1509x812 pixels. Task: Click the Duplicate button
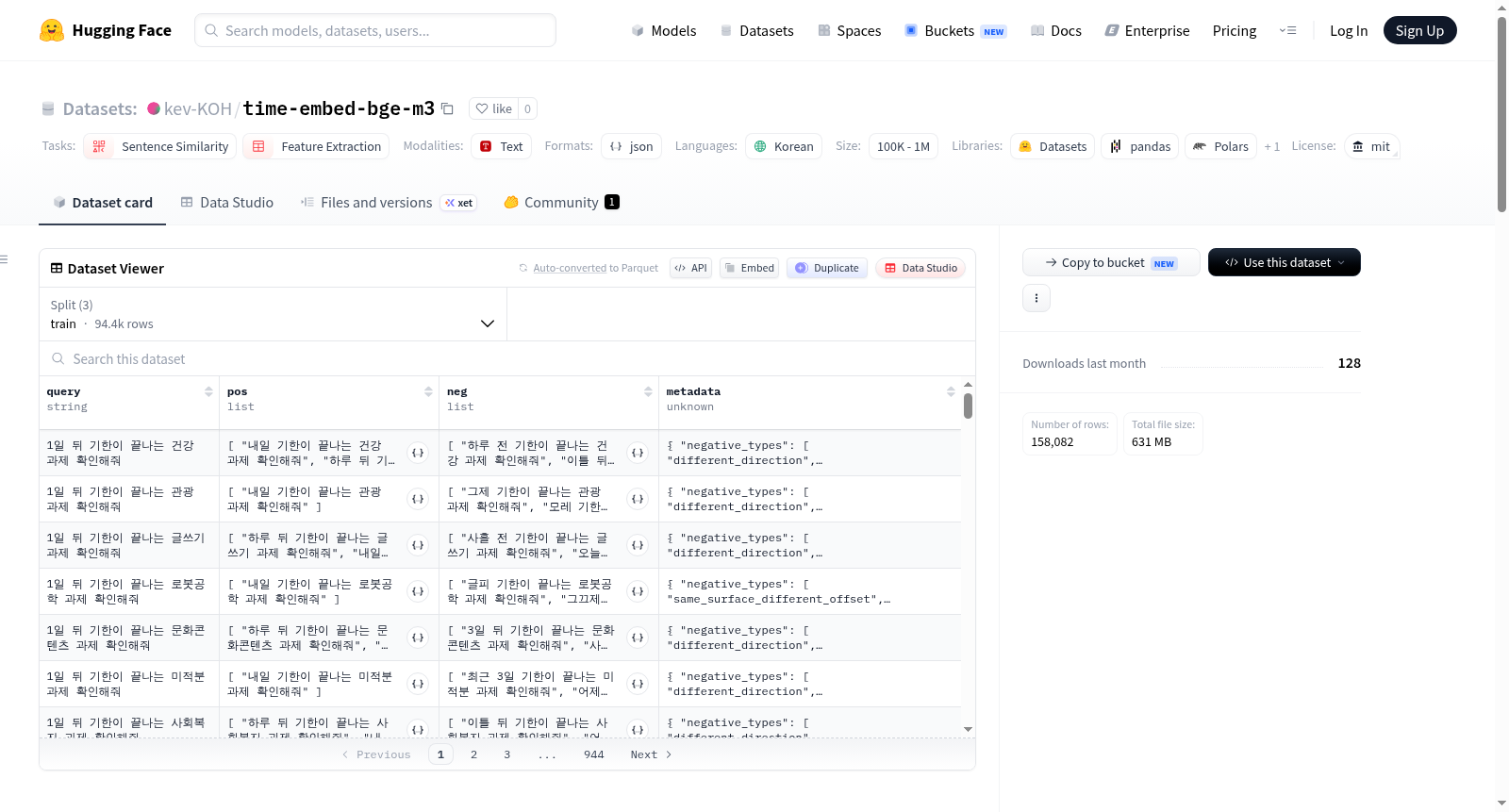pos(827,268)
